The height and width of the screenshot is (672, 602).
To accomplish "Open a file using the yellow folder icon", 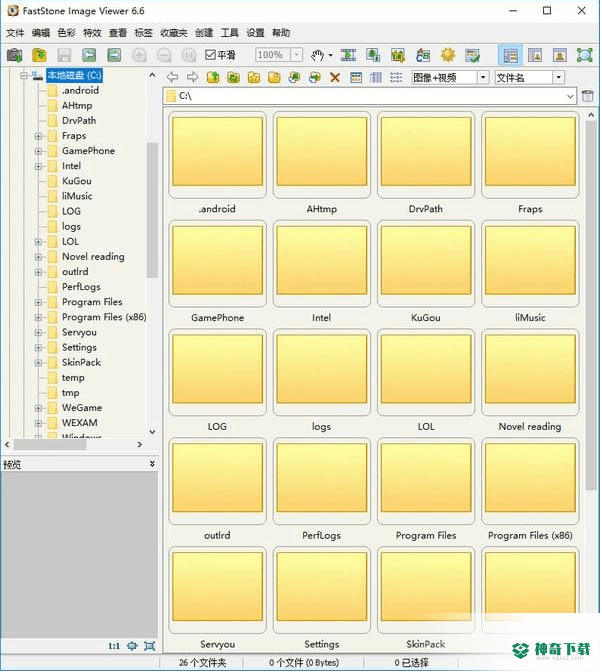I will [x=39, y=55].
